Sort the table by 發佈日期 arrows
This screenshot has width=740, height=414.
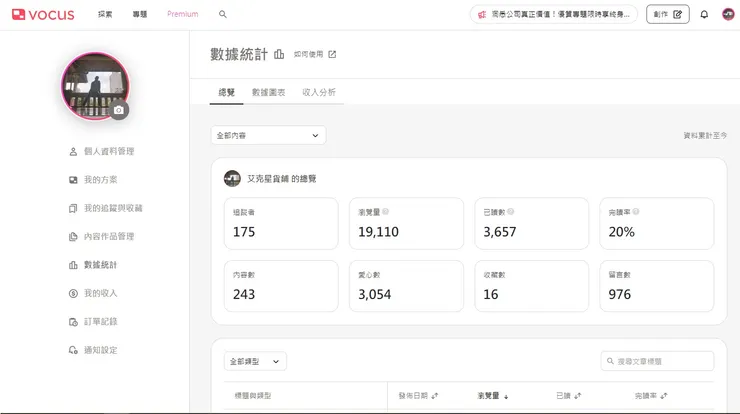(435, 396)
